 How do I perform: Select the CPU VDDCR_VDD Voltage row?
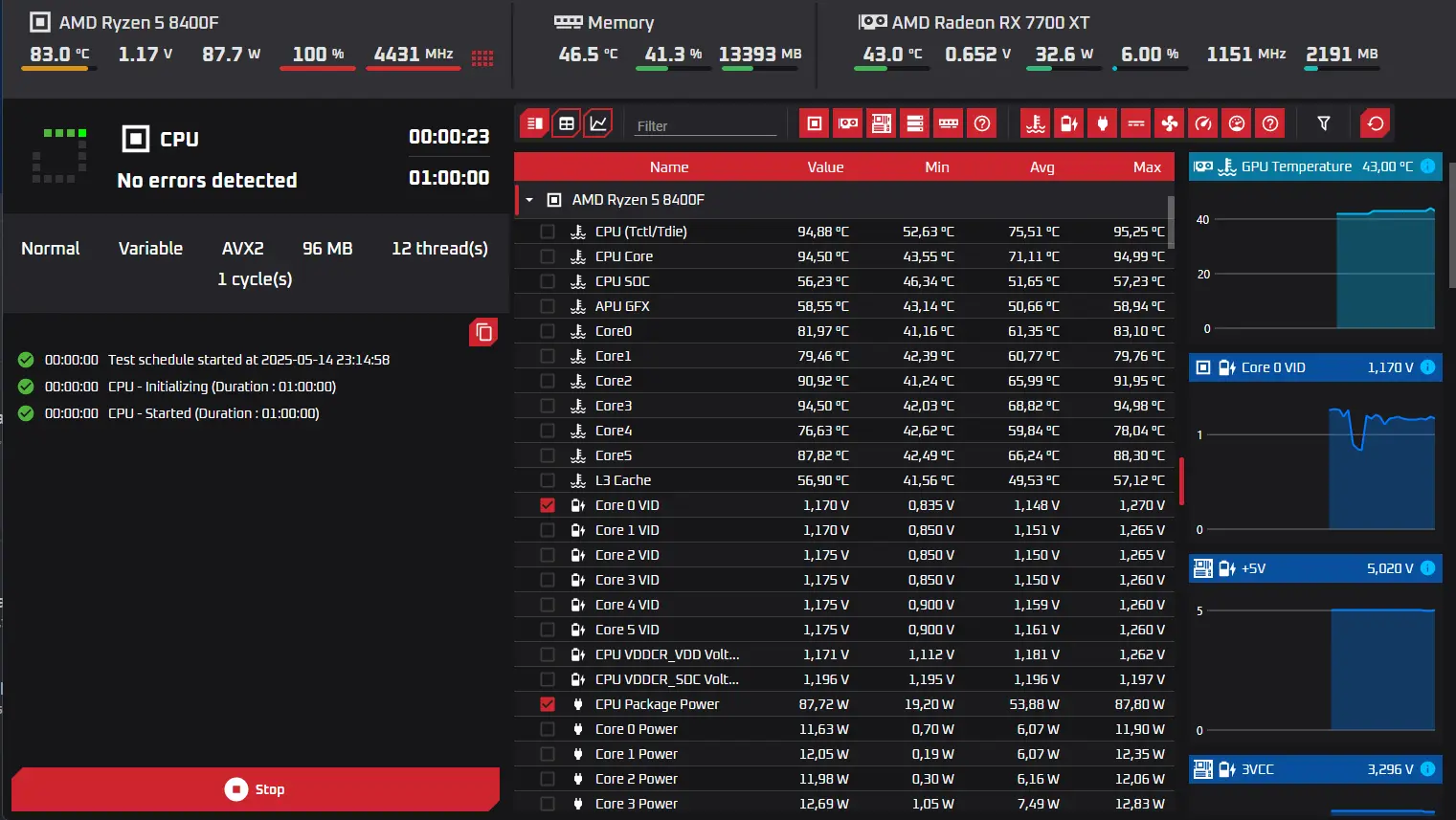pyautogui.click(x=844, y=654)
